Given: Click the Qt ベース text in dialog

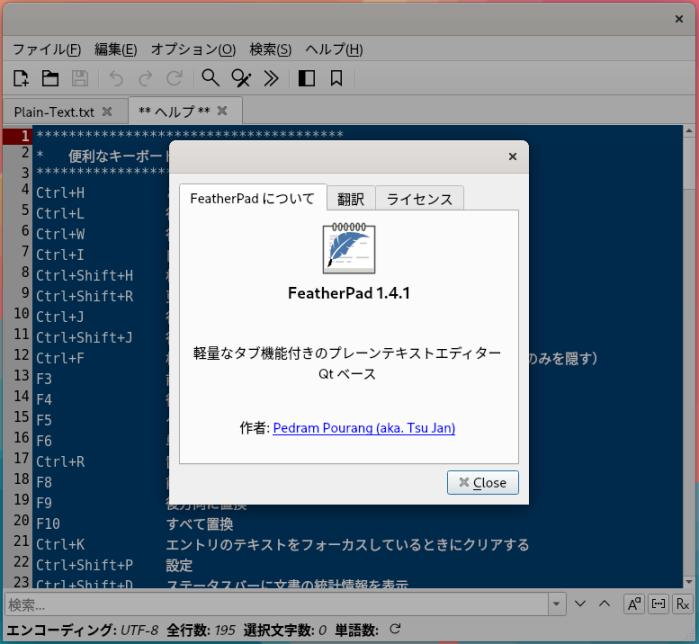Looking at the screenshot, I should coord(347,373).
